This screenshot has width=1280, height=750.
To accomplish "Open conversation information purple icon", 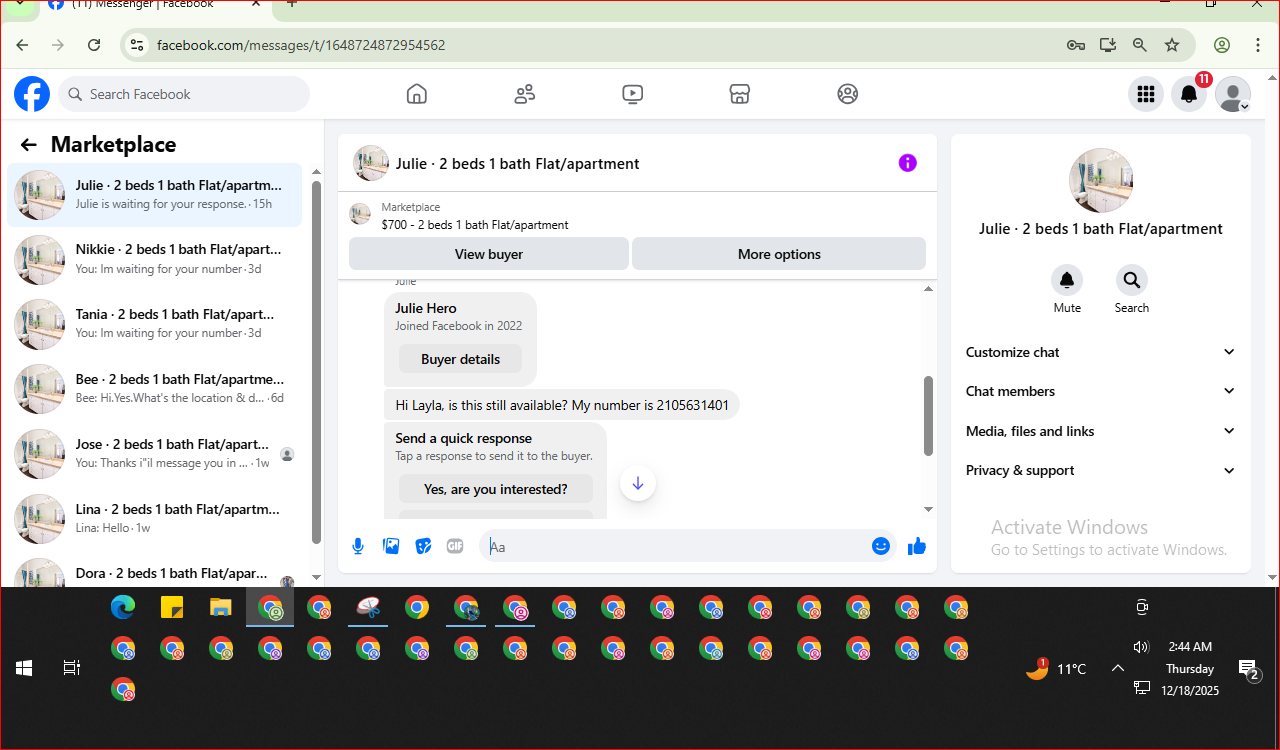I will (x=907, y=163).
